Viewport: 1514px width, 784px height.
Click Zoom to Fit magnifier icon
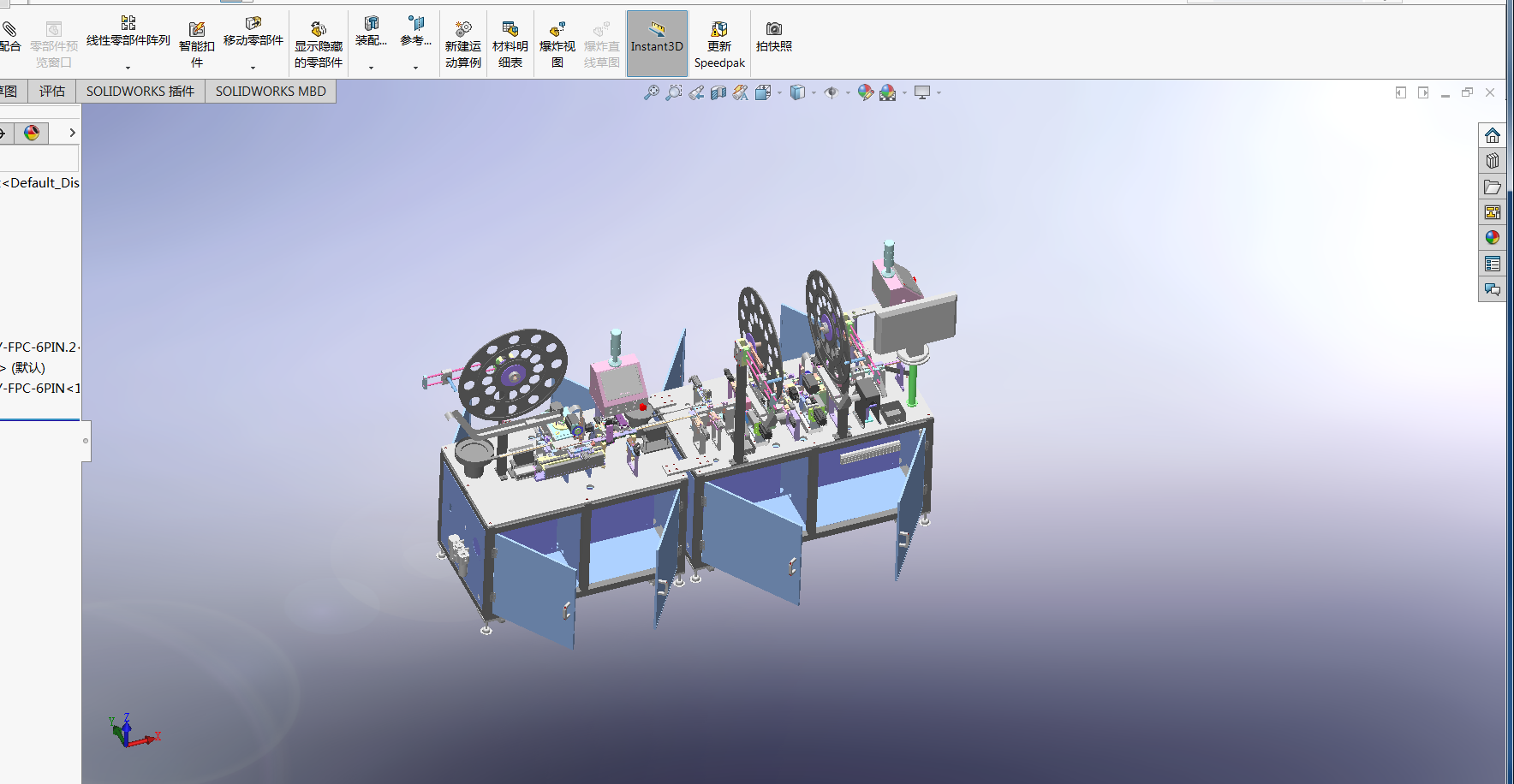(x=652, y=92)
